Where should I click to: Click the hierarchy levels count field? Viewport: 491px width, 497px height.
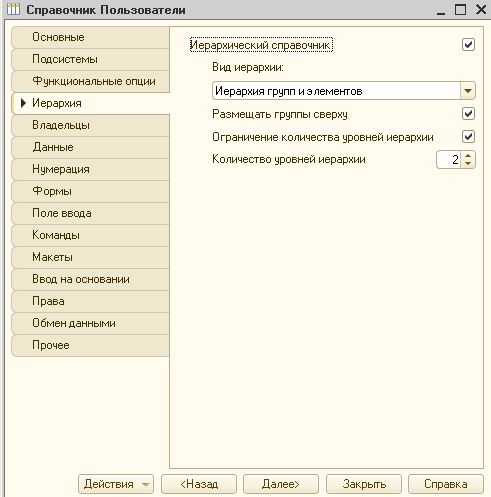449,160
